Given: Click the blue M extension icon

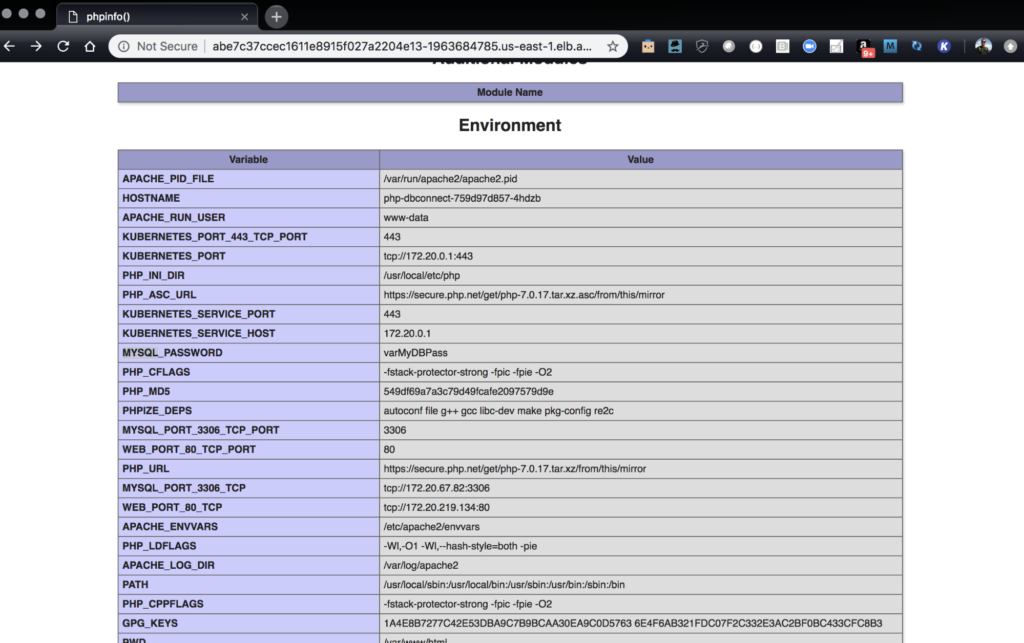Looking at the screenshot, I should (890, 46).
